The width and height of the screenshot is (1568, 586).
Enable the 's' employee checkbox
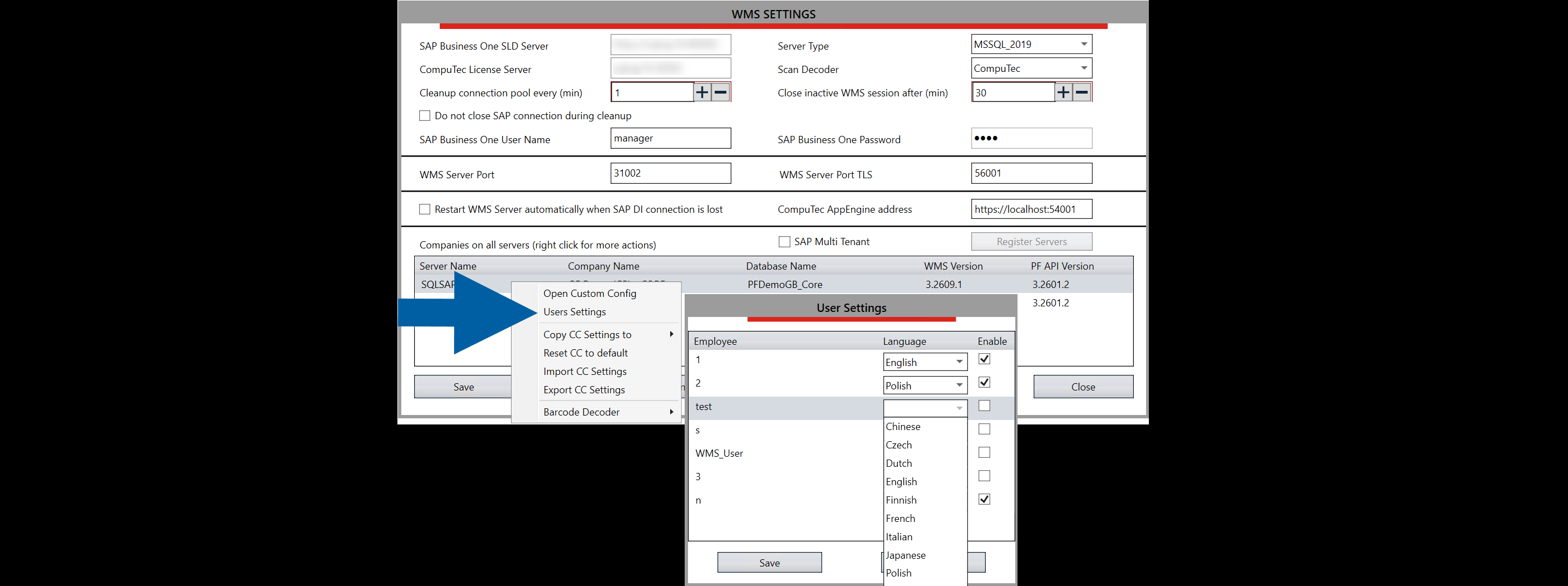[984, 429]
